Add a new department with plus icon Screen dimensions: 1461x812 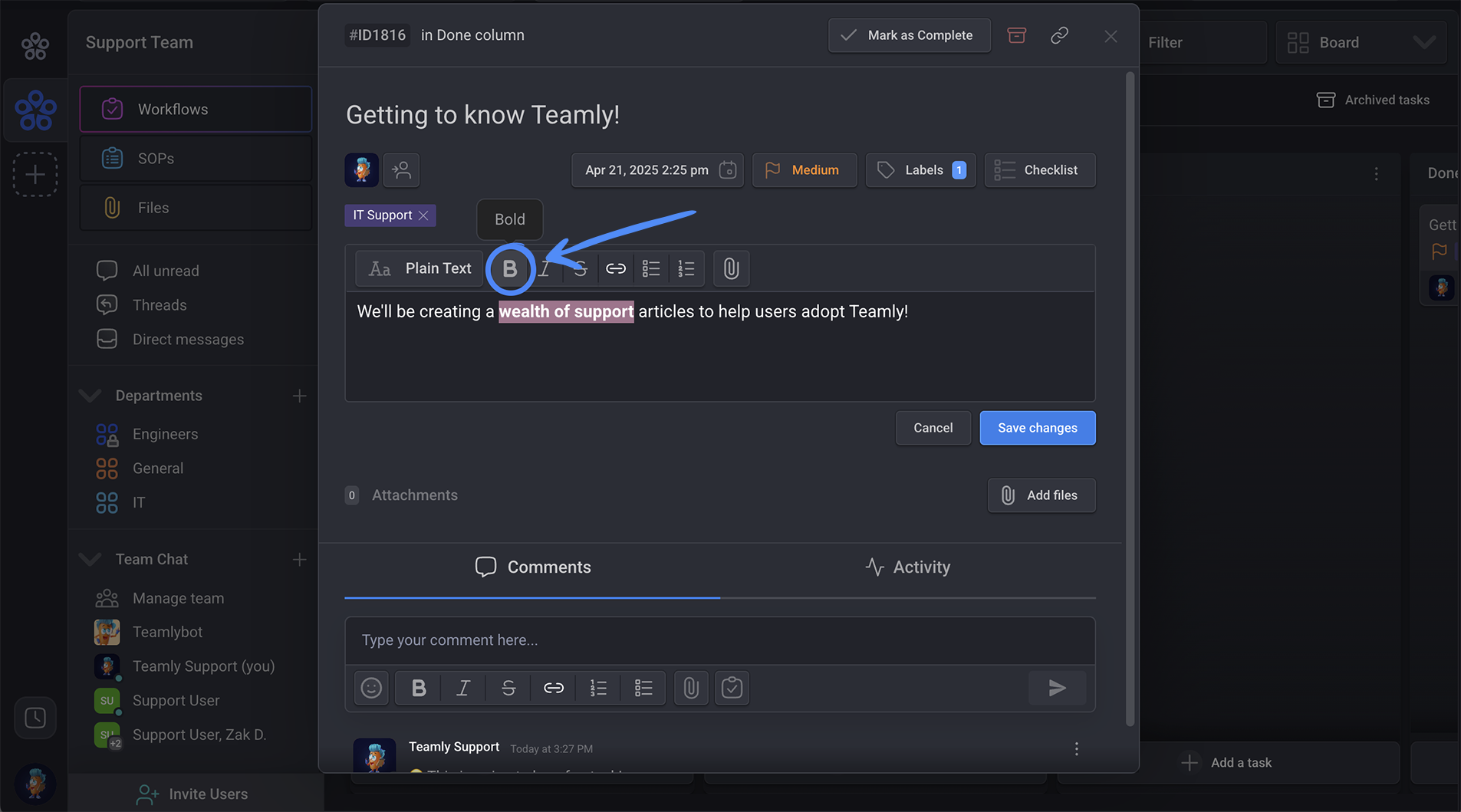[299, 396]
